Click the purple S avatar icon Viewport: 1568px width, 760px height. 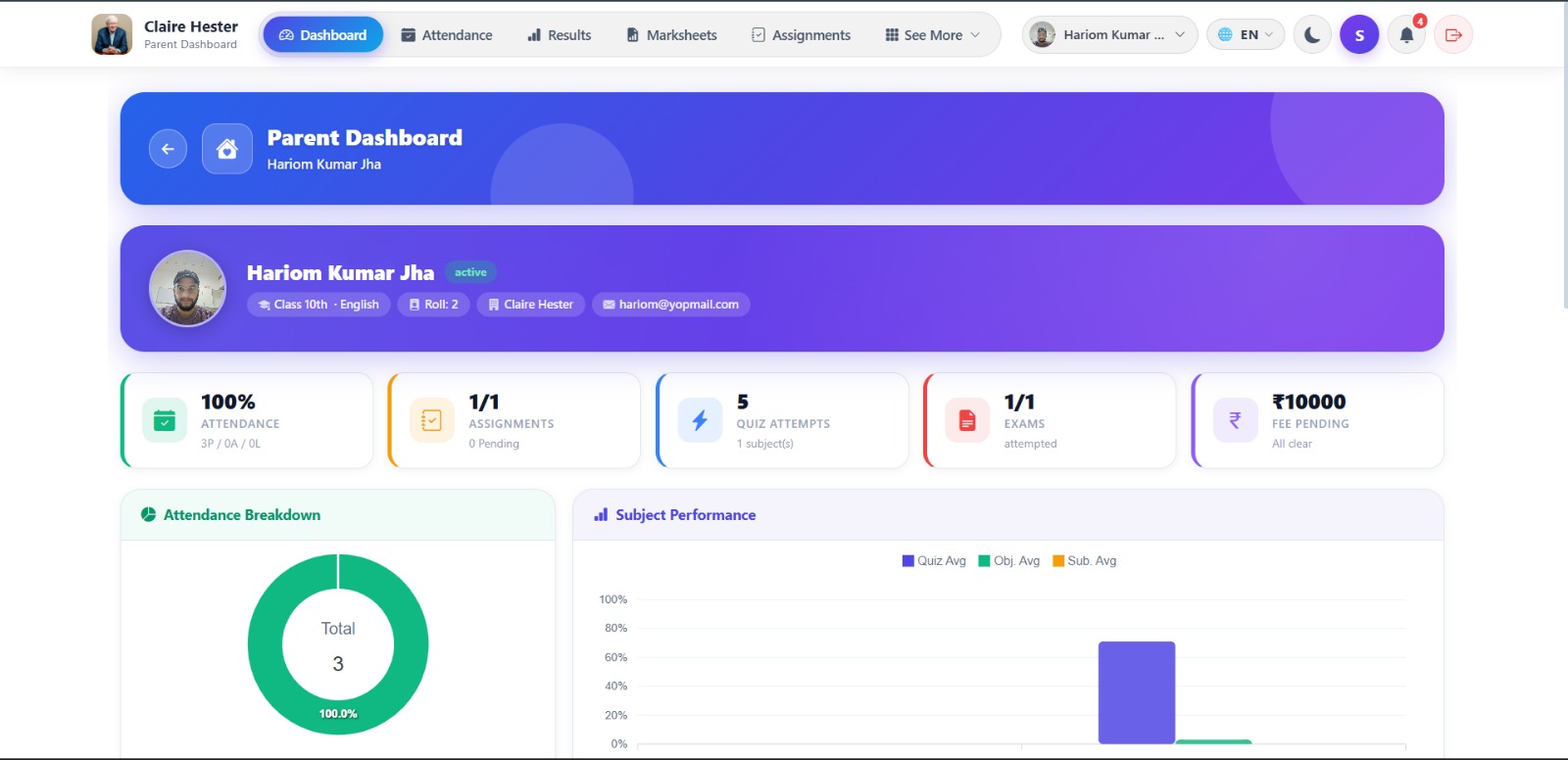click(1359, 35)
